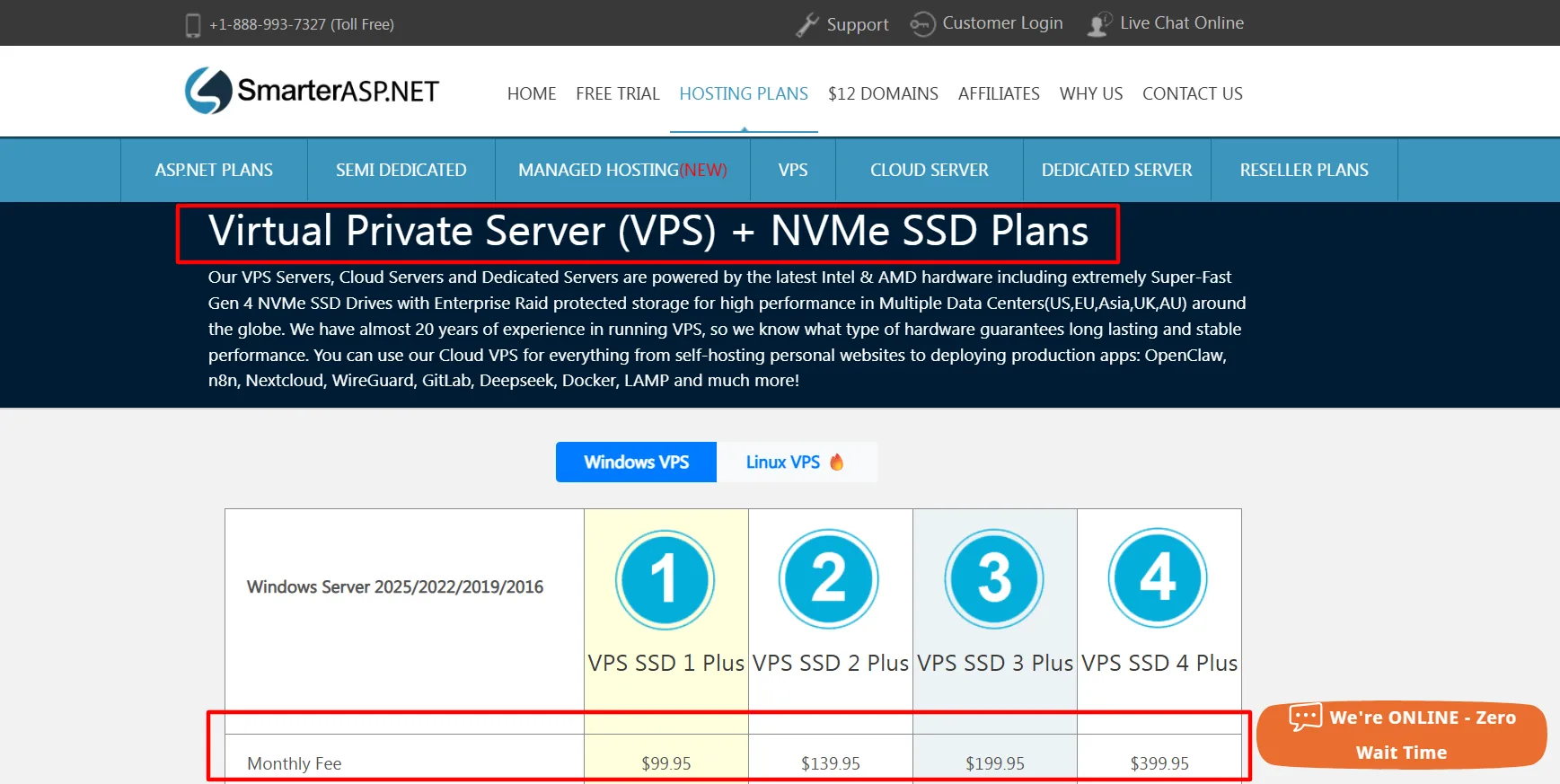Select CLOUD SERVER in blue bar

(930, 170)
